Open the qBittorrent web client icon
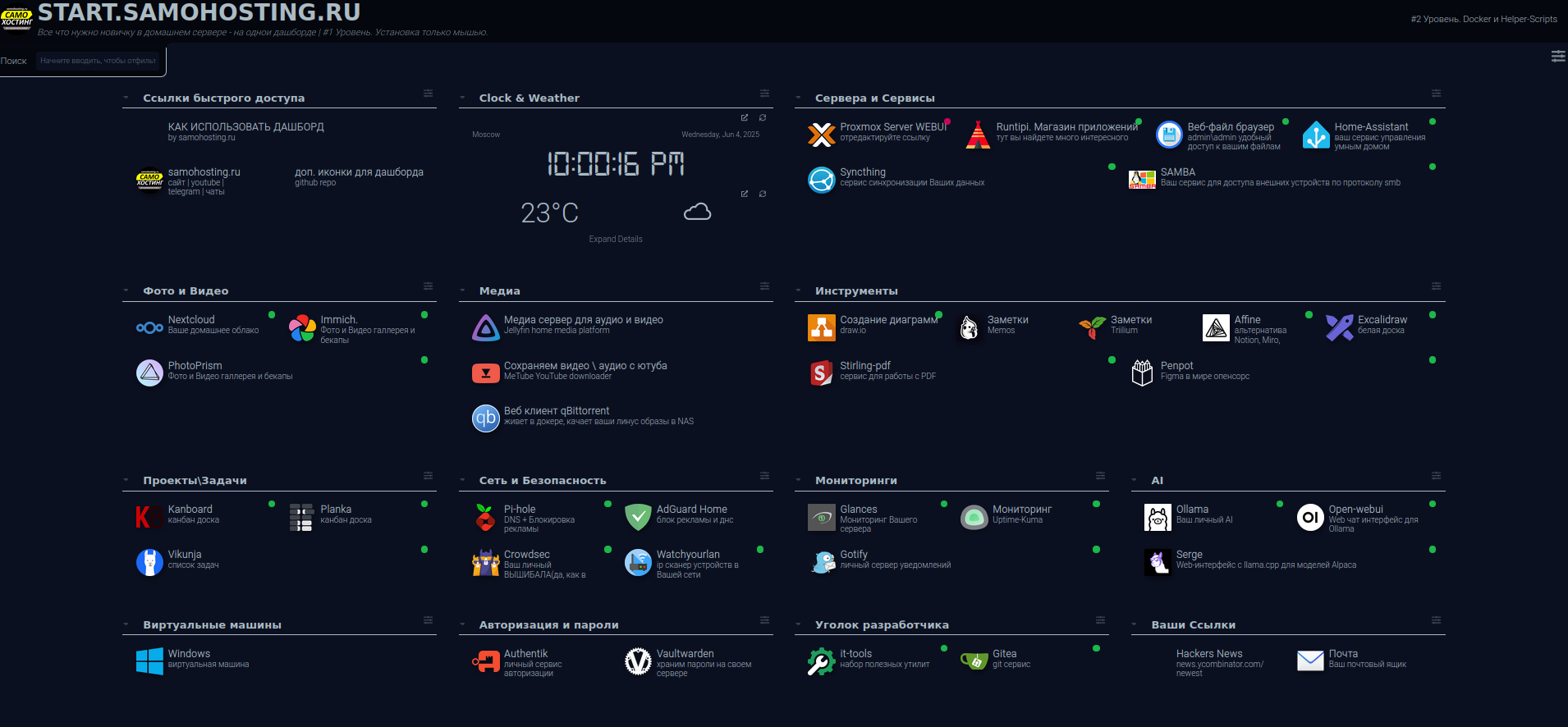Viewport: 1568px width, 727px height. tap(486, 418)
